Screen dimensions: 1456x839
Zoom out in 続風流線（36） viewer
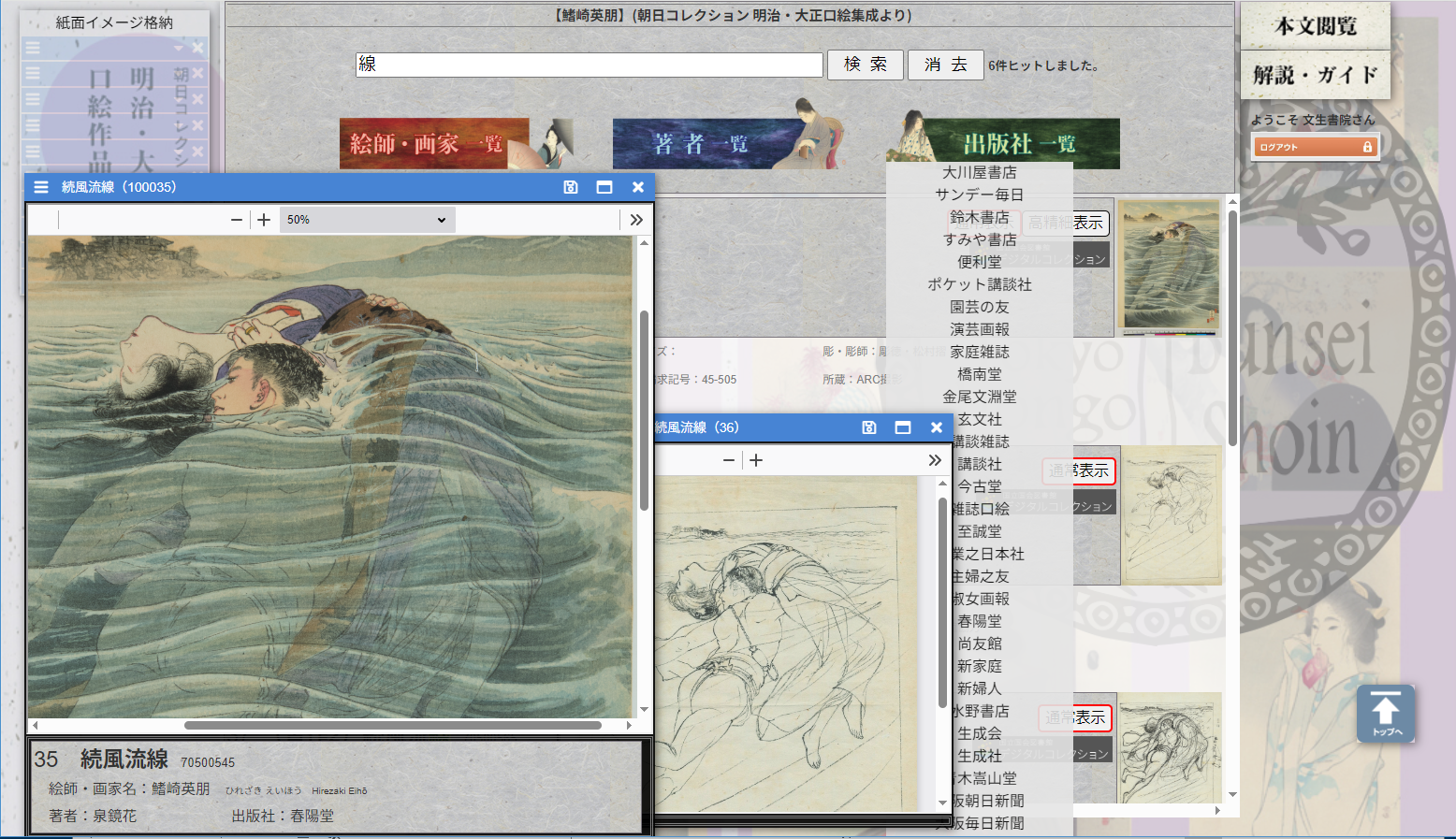click(729, 460)
